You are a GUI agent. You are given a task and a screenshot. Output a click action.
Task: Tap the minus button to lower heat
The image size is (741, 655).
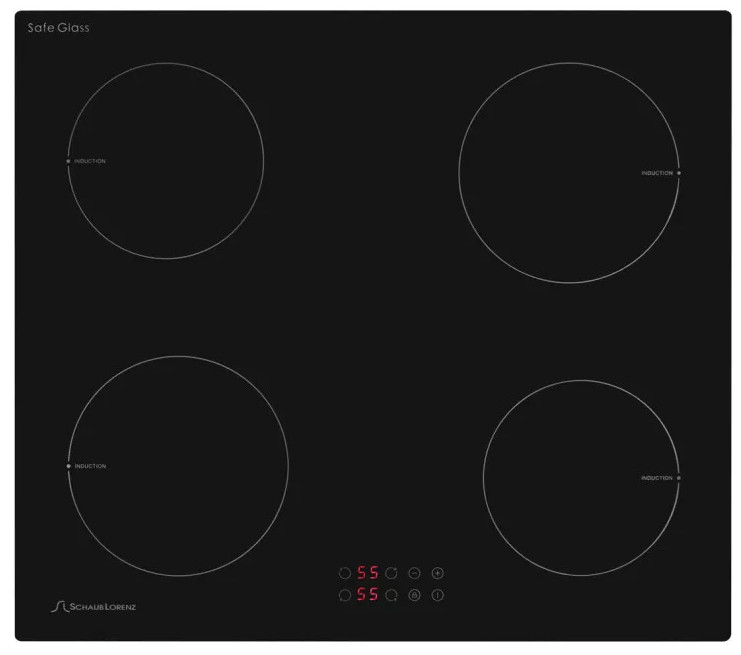click(414, 573)
